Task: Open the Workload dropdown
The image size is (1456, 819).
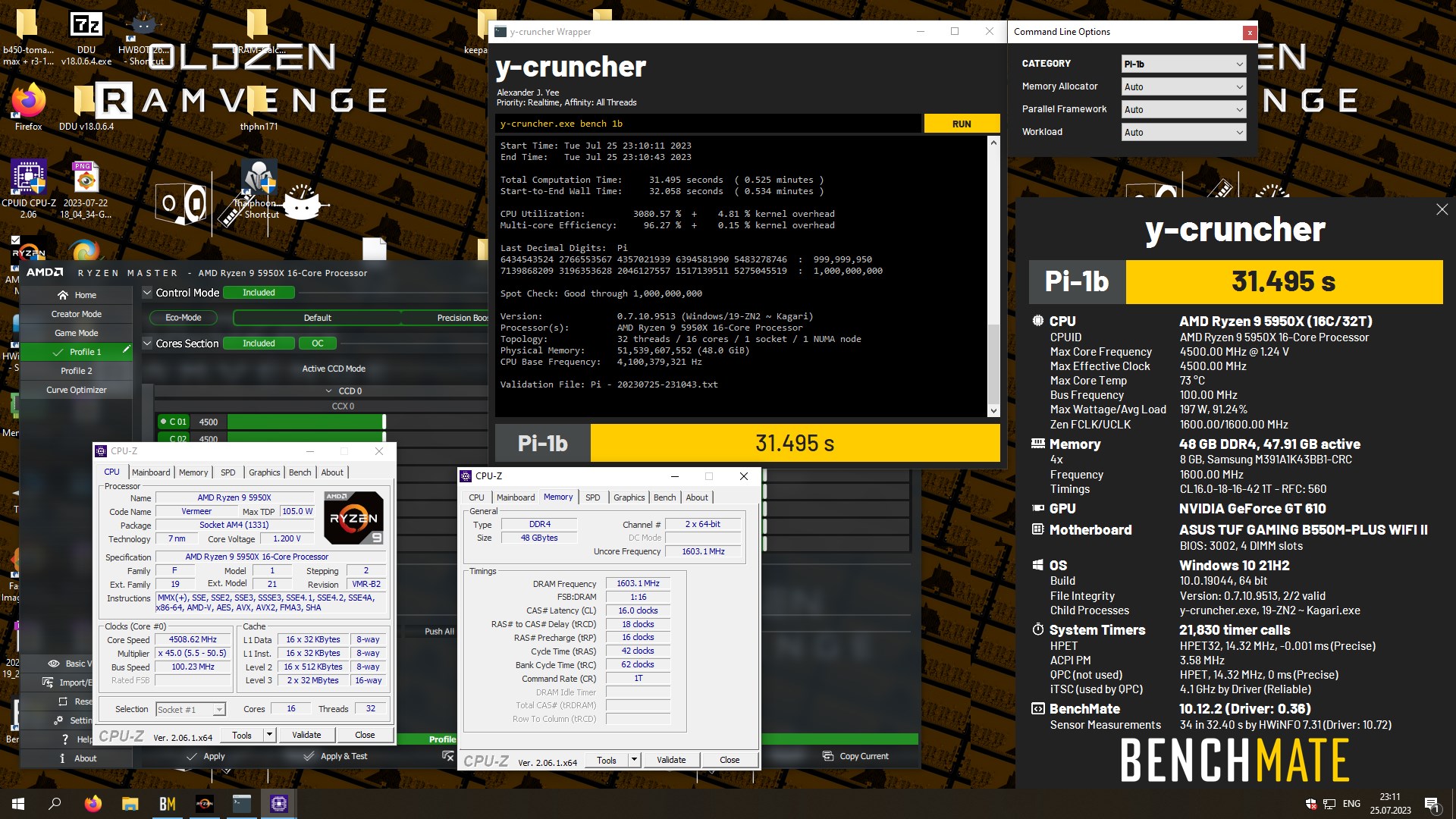Action: click(x=1183, y=133)
